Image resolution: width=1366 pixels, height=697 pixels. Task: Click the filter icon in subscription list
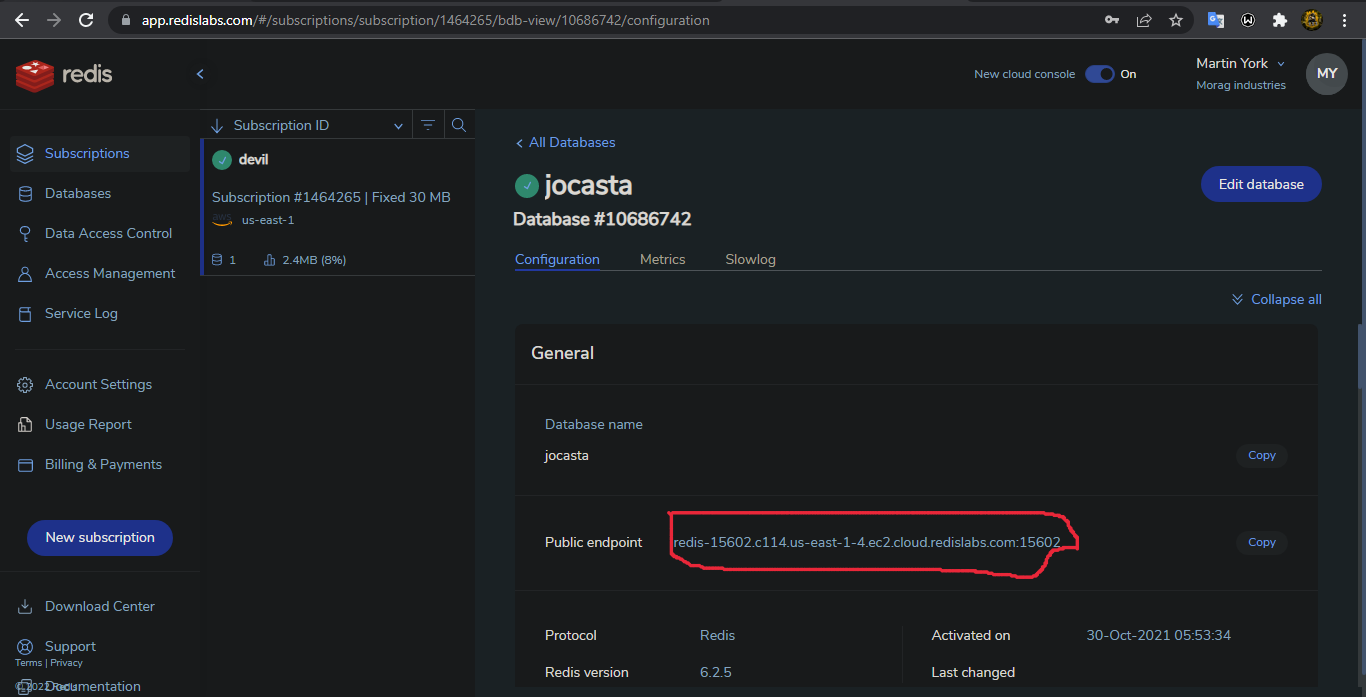[428, 125]
